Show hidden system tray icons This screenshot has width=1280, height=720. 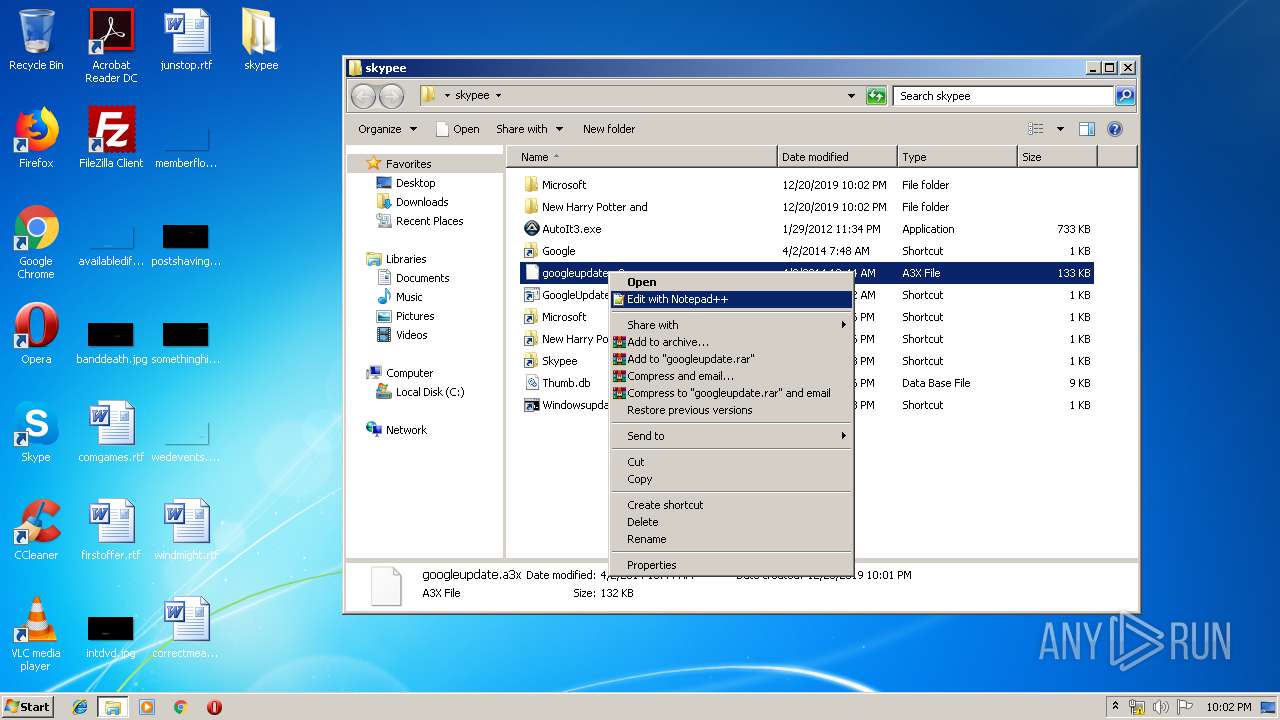click(1115, 707)
